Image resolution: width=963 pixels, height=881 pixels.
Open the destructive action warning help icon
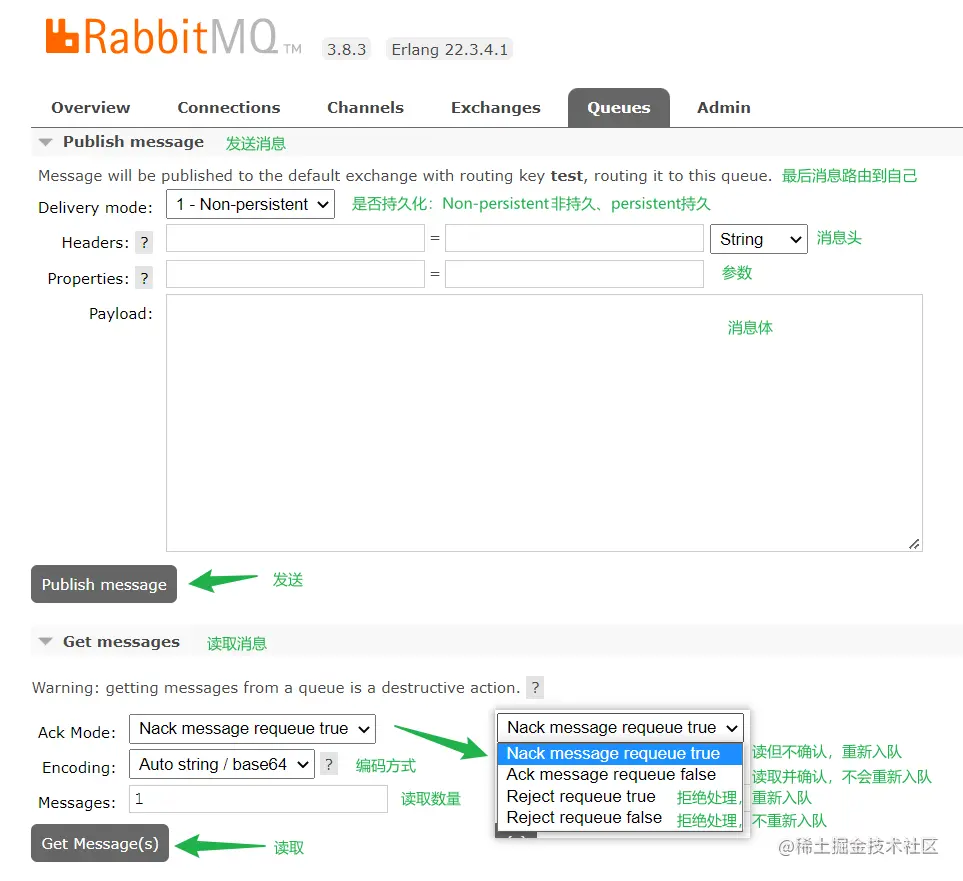pos(536,687)
